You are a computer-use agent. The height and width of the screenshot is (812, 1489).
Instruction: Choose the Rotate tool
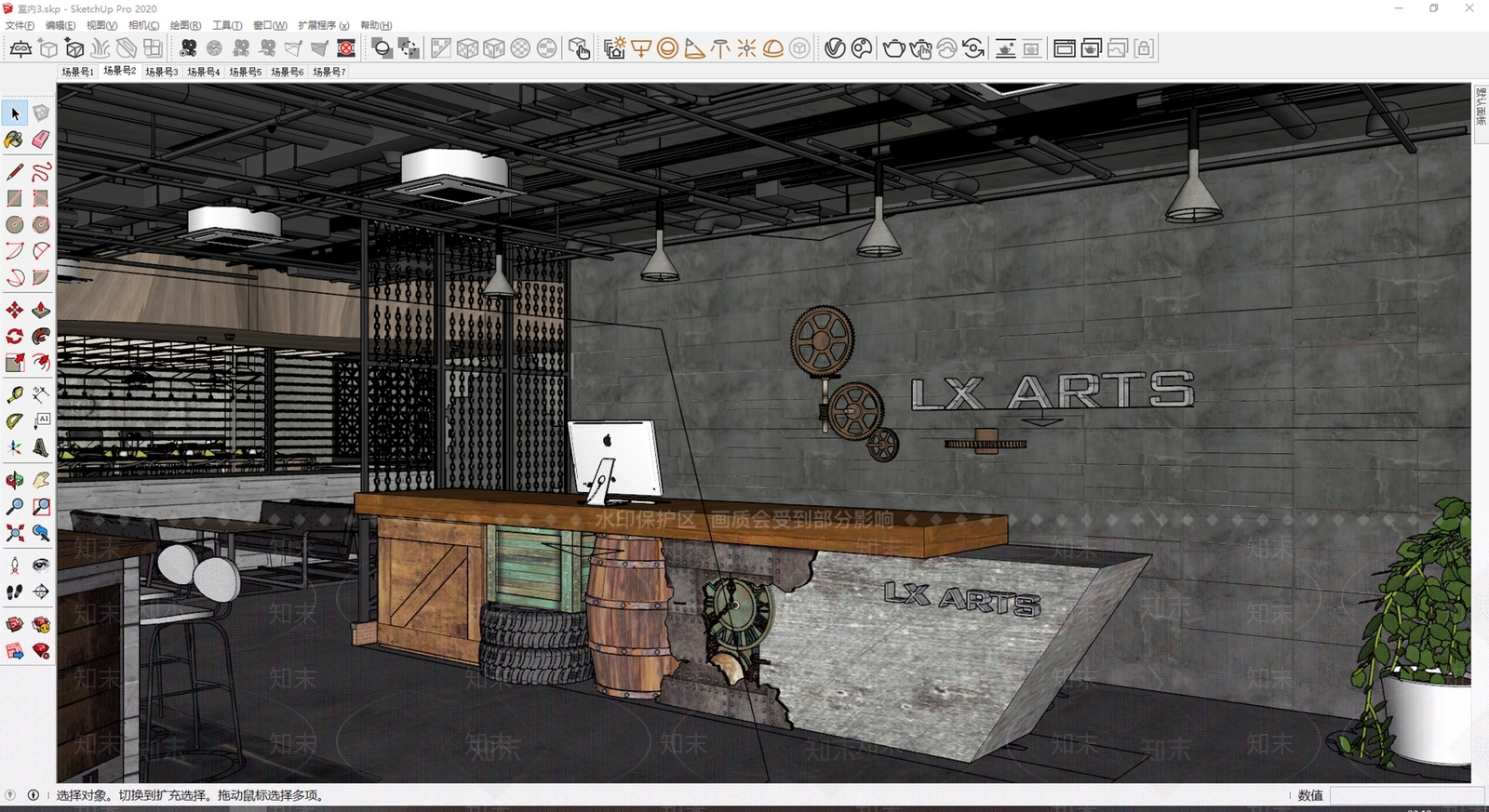click(x=15, y=336)
